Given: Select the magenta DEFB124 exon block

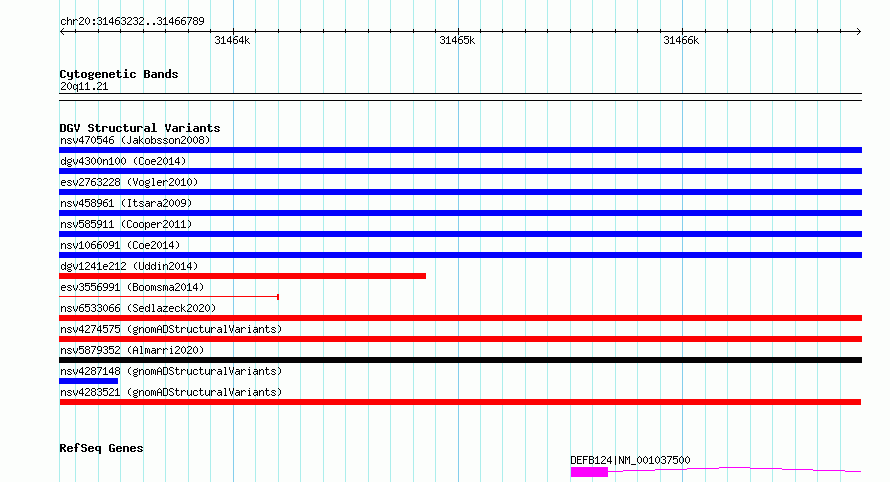Looking at the screenshot, I should click(x=589, y=472).
